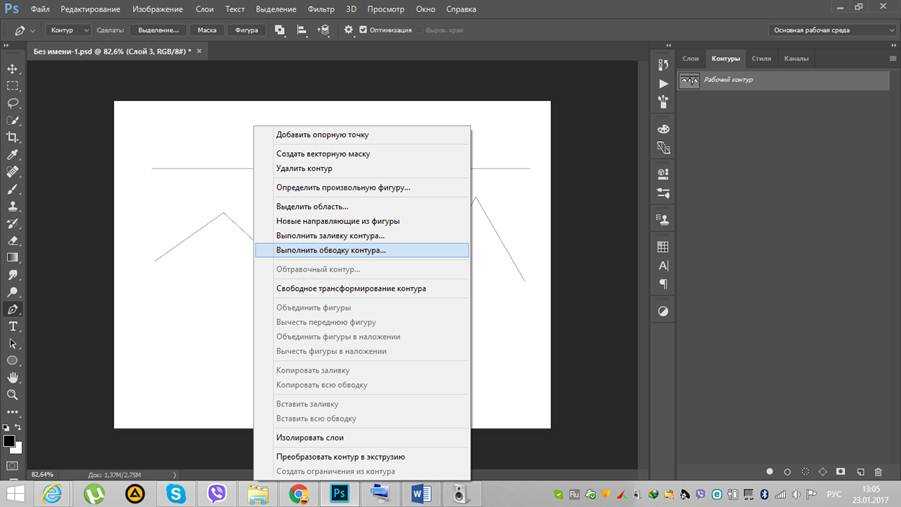The image size is (901, 507).
Task: Choose the Zoom magnifier tool
Action: (x=13, y=394)
